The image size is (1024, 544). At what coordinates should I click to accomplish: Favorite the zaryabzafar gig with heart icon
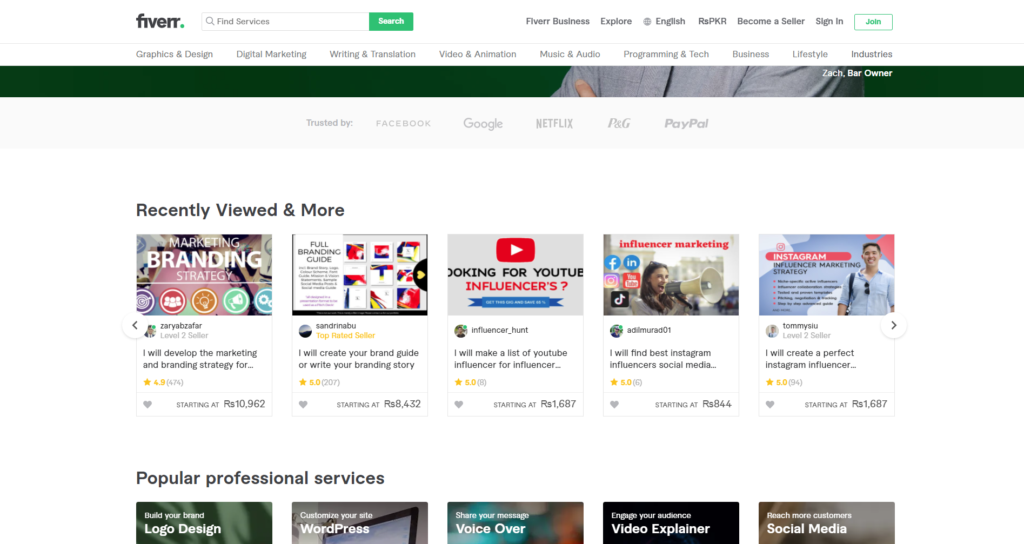pyautogui.click(x=148, y=404)
